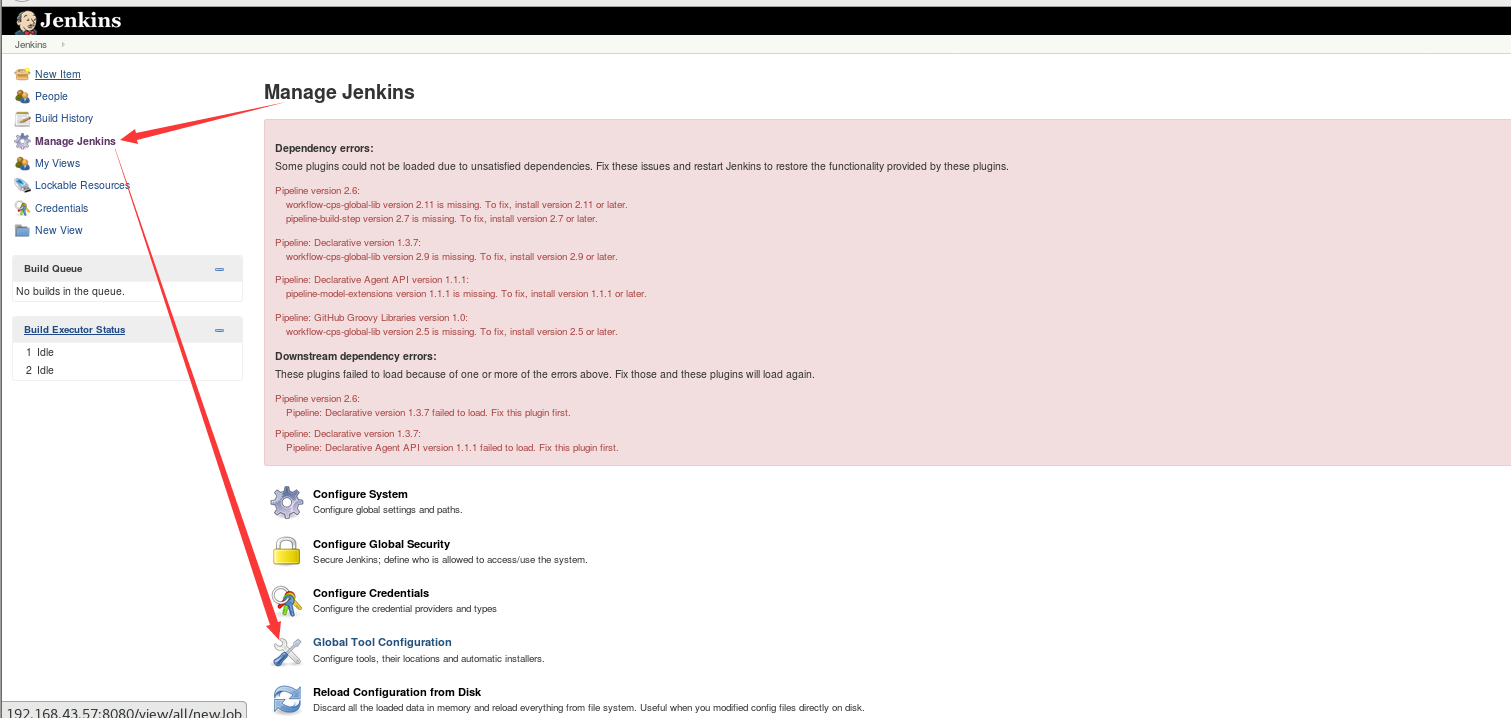Click the Configure System gear icon

287,502
